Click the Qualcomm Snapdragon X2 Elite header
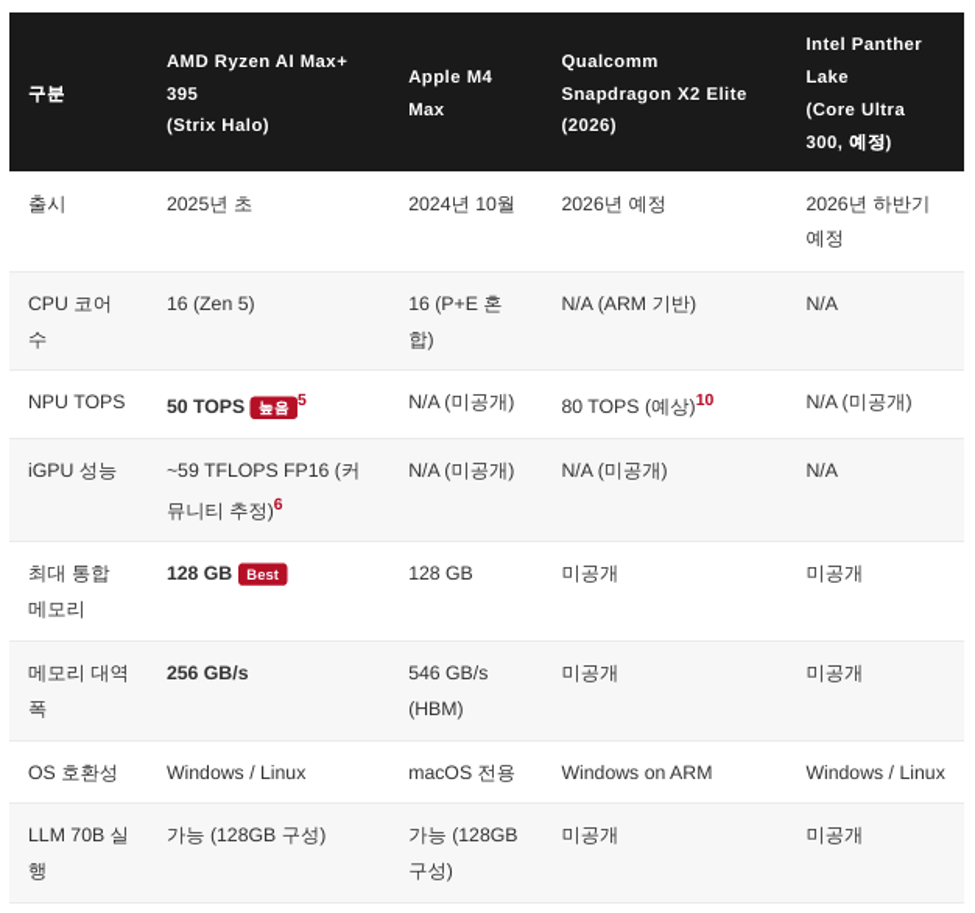Image resolution: width=975 pixels, height=913 pixels. click(654, 93)
